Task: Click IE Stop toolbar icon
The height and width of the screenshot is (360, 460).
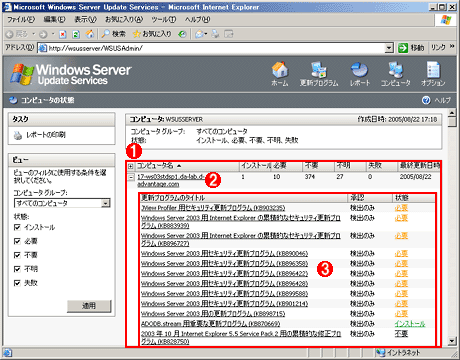Action: [x=63, y=34]
